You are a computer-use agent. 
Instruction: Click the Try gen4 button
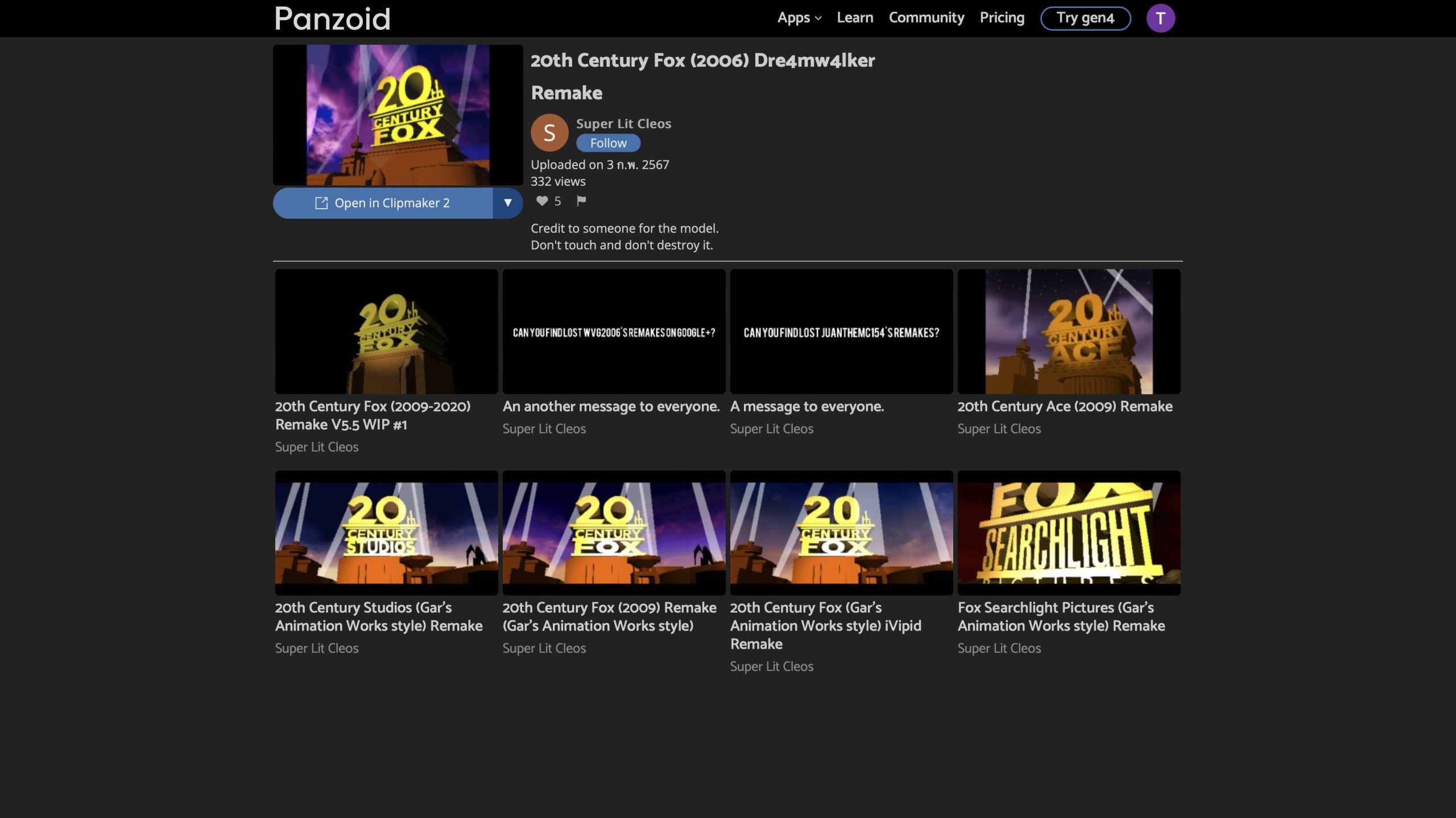1085,18
